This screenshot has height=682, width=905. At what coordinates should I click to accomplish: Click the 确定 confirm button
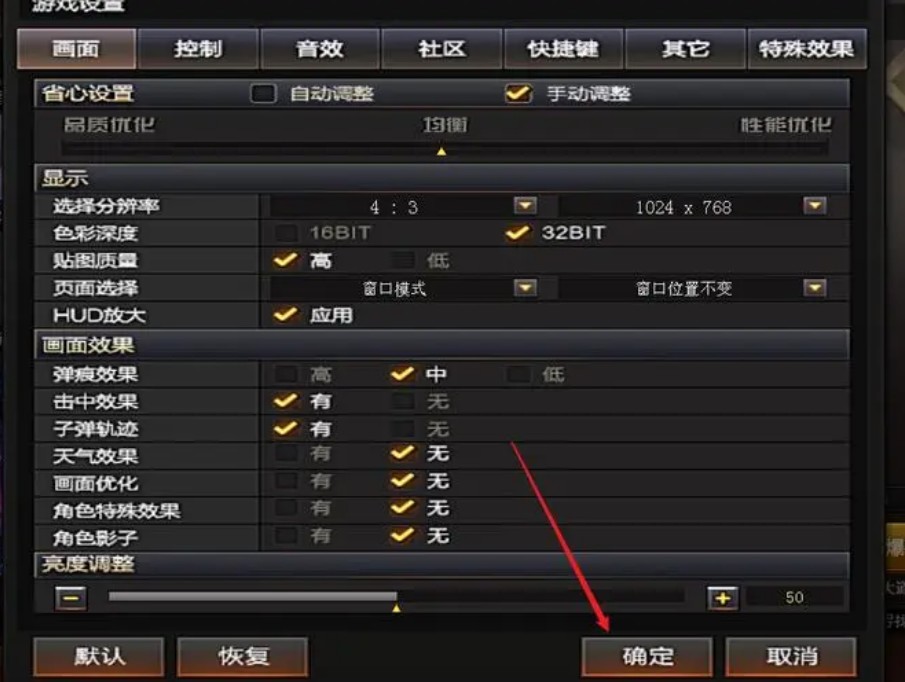coord(647,657)
